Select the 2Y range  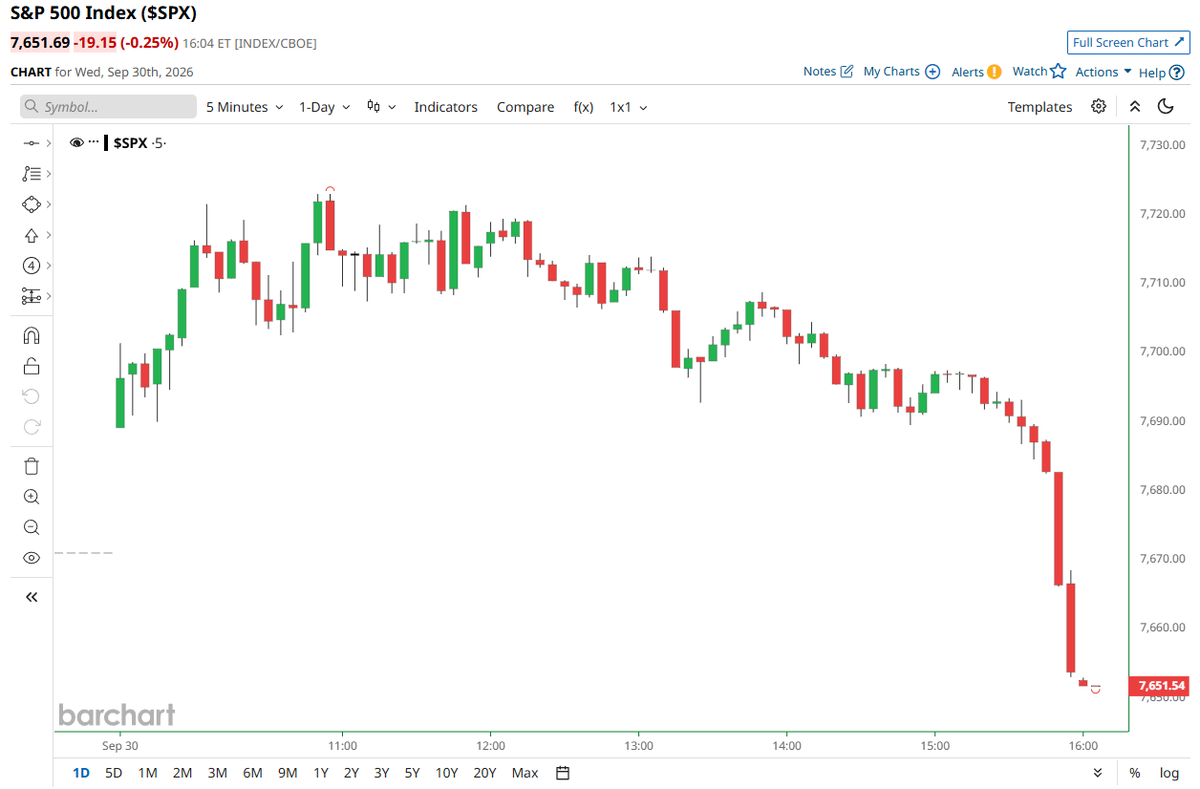pos(351,773)
